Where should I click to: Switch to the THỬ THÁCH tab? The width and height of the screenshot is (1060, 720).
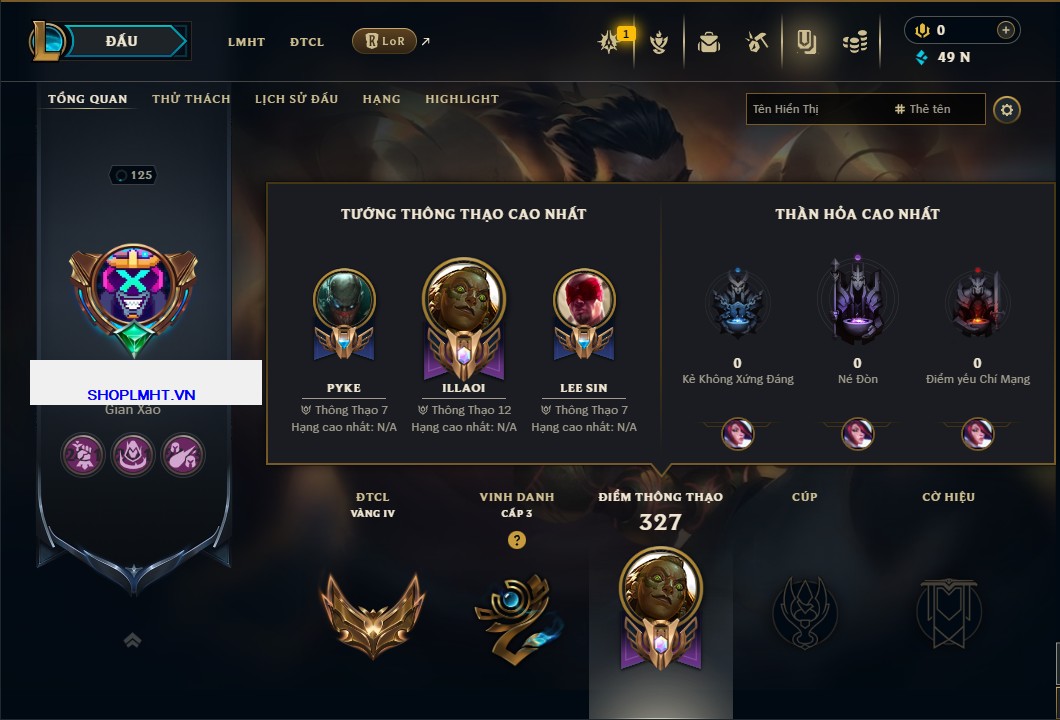[191, 99]
